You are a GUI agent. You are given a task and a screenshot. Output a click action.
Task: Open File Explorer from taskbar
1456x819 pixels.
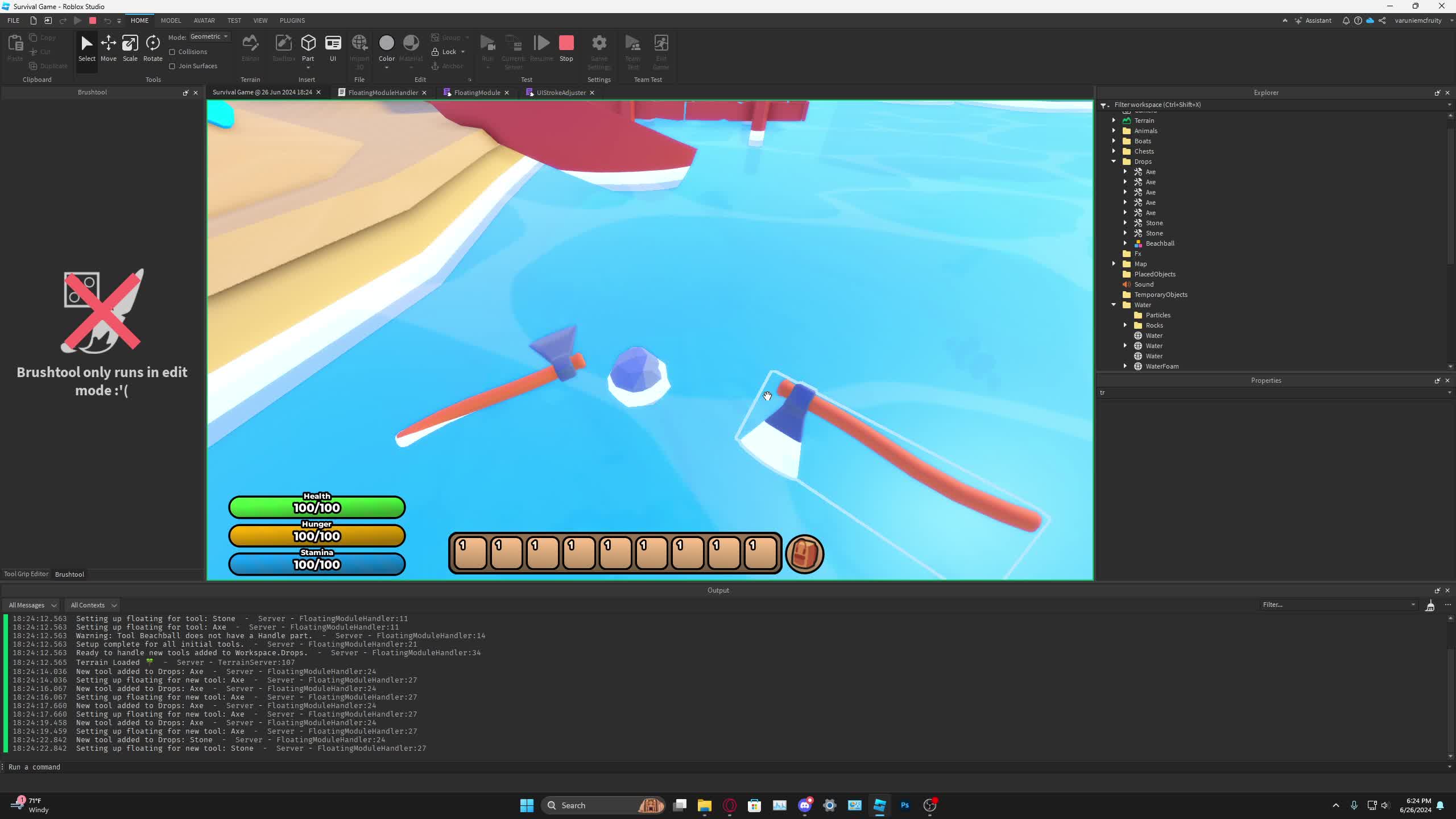pos(704,805)
